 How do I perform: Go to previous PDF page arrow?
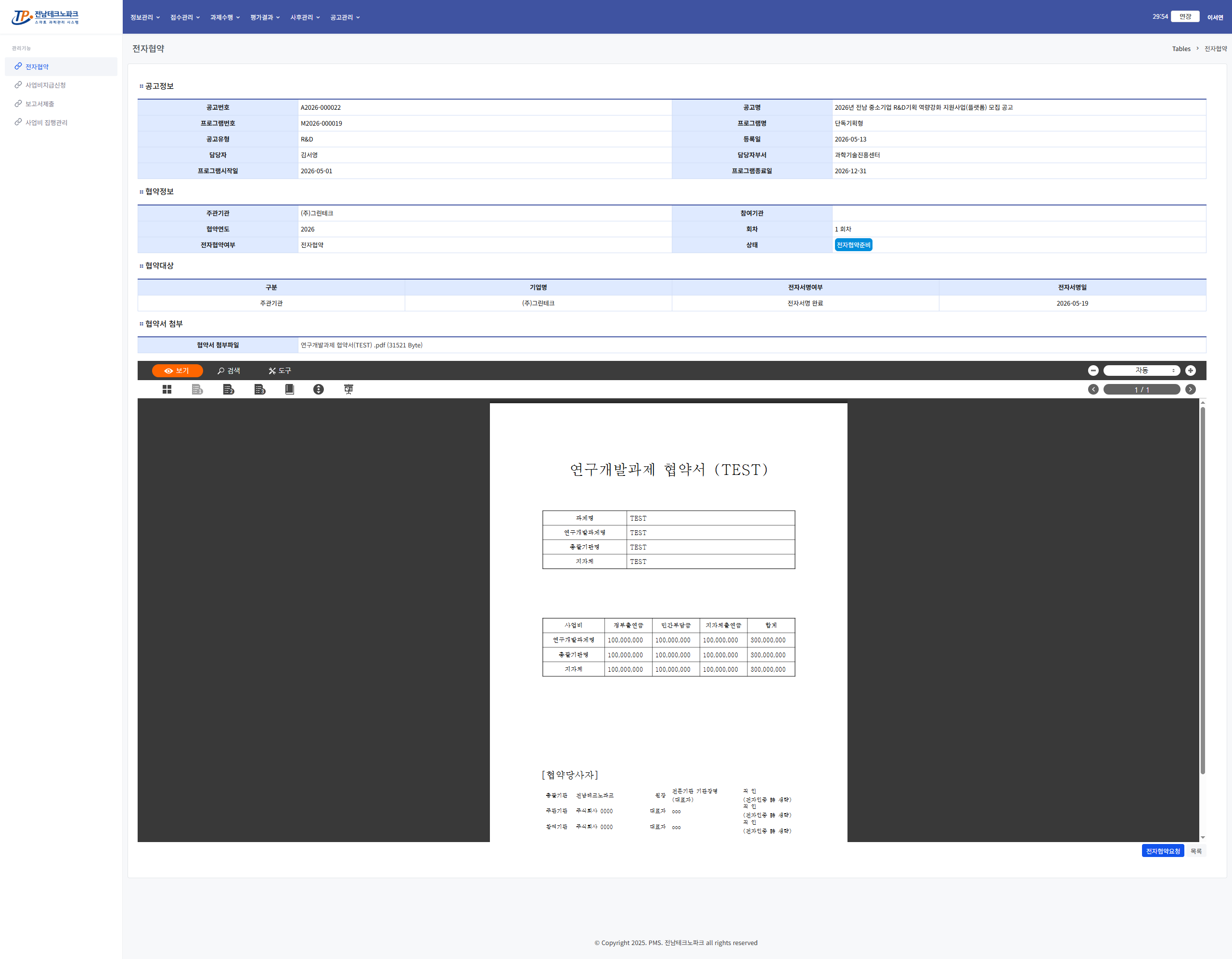1093,389
